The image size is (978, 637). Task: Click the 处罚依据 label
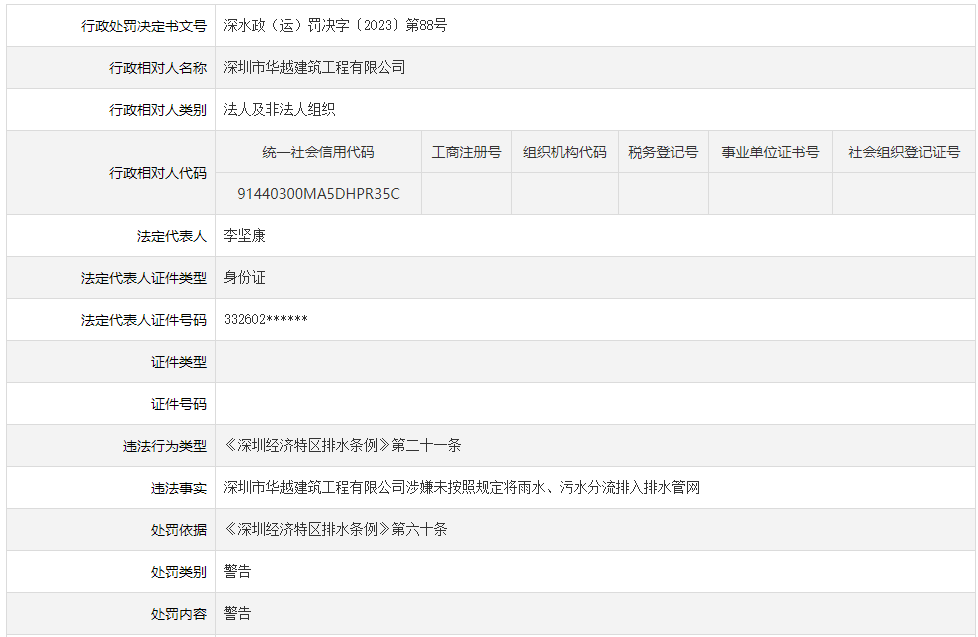pyautogui.click(x=178, y=530)
